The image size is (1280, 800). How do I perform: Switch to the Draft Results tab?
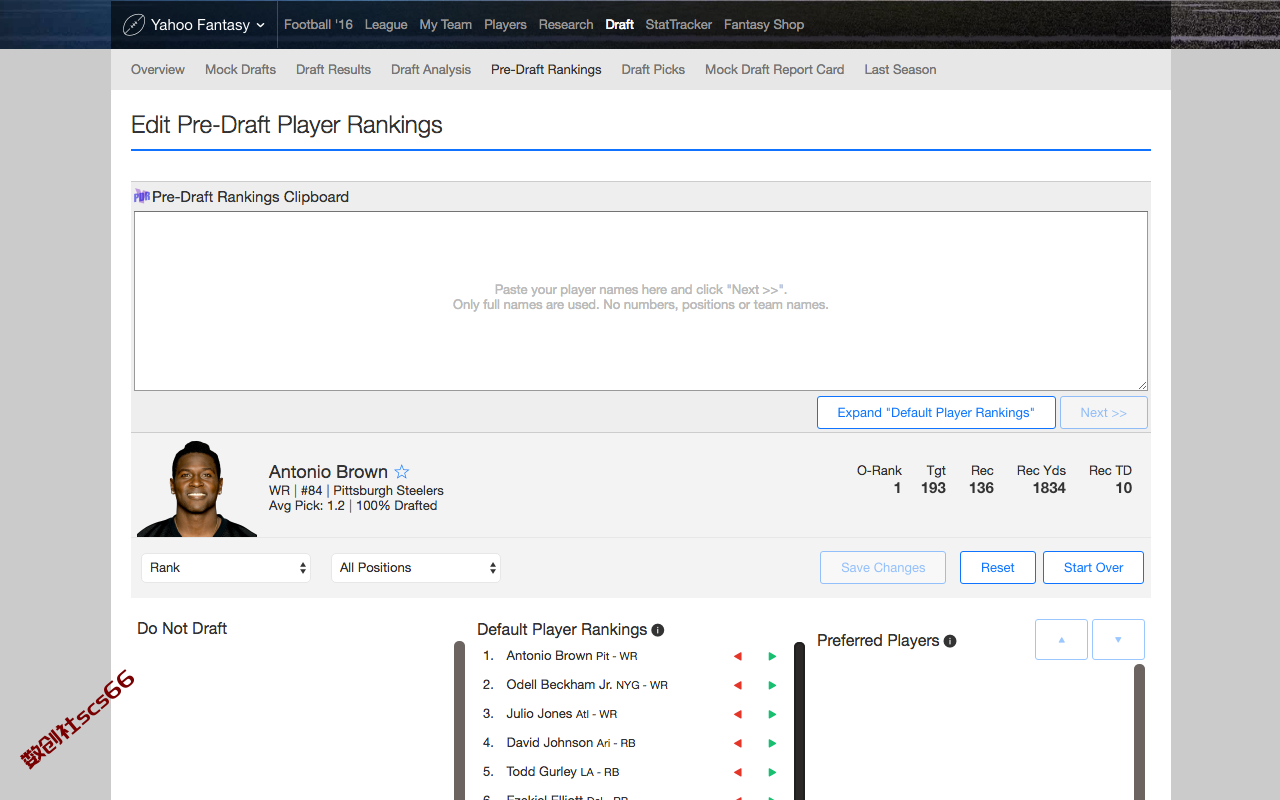pyautogui.click(x=333, y=69)
